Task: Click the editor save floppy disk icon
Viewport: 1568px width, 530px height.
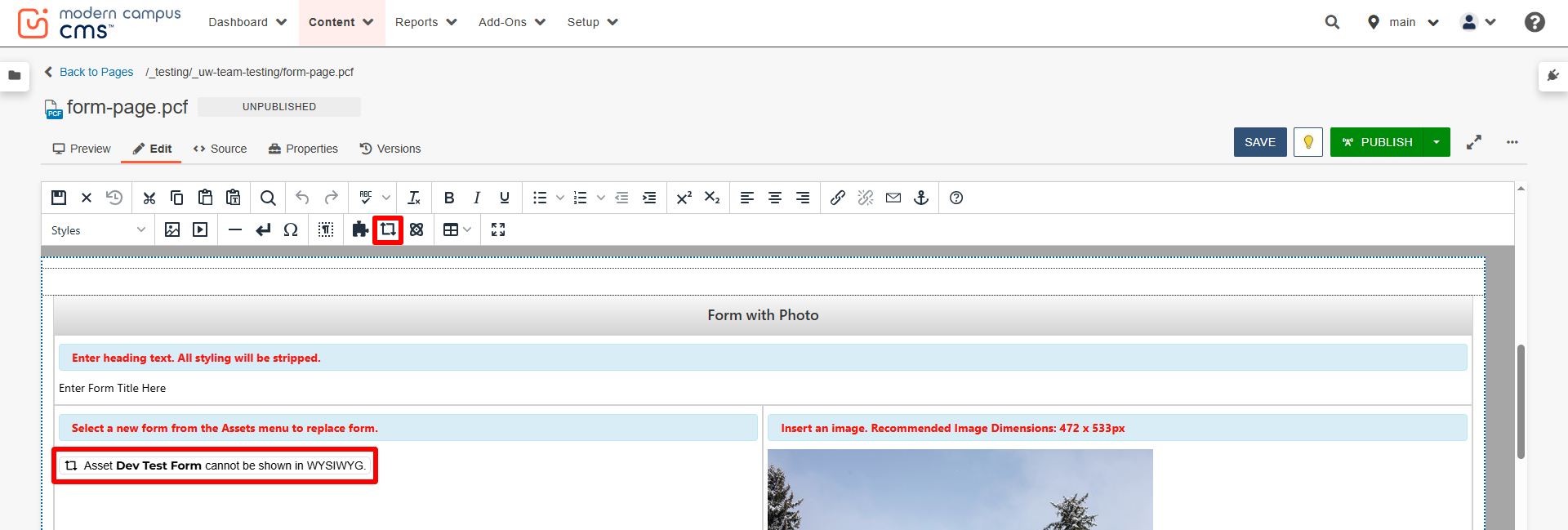Action: coord(59,198)
